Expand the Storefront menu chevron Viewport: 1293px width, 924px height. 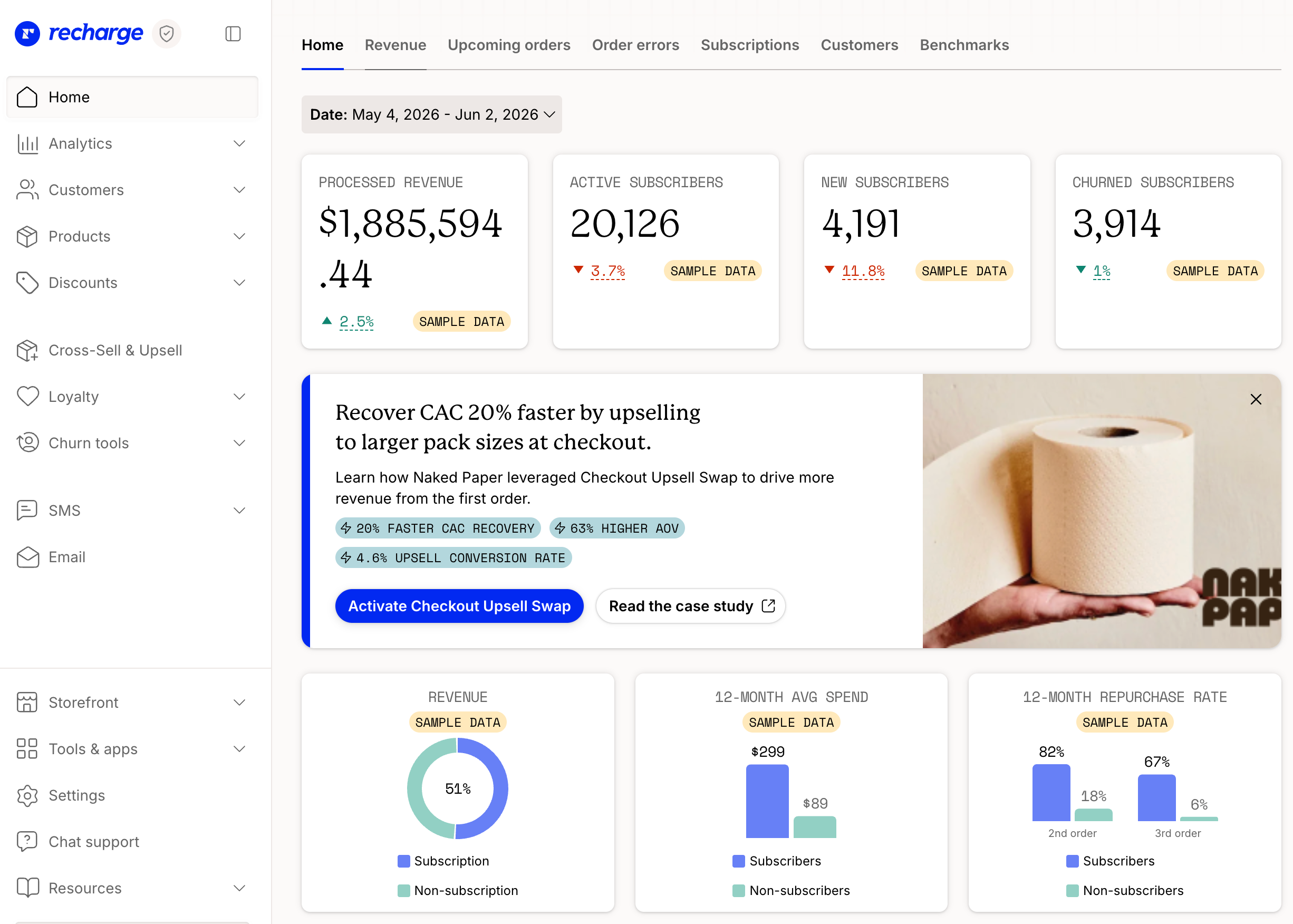pyautogui.click(x=239, y=702)
